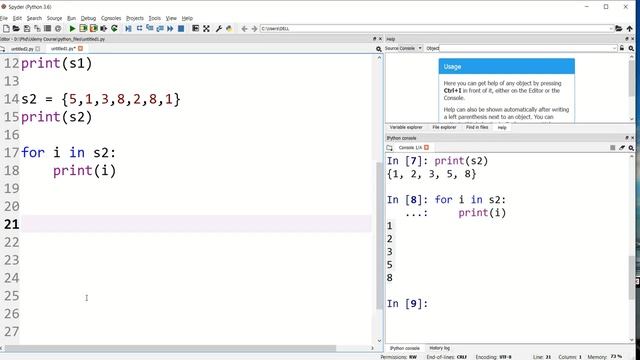Open the Tools menu
The width and height of the screenshot is (640, 360).
click(x=154, y=18)
